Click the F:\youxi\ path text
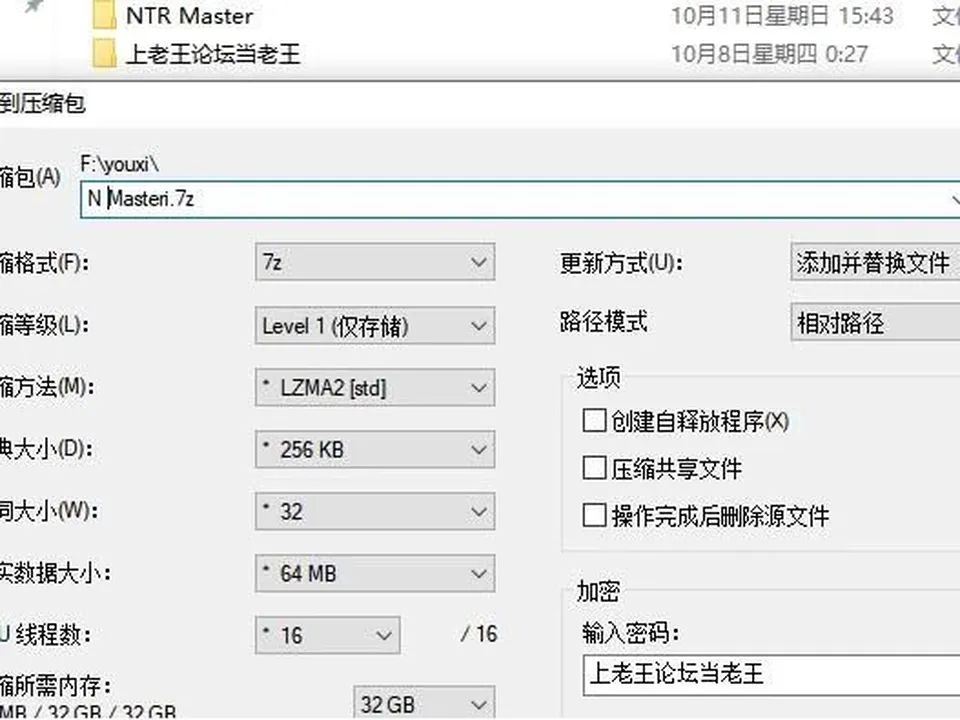 coord(119,164)
